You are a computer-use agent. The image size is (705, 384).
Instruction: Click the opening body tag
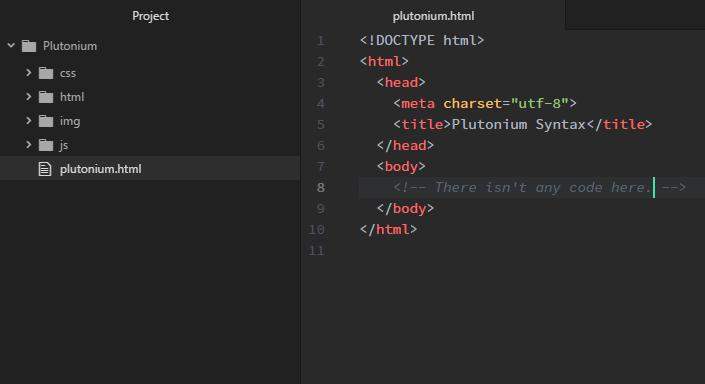pos(401,167)
